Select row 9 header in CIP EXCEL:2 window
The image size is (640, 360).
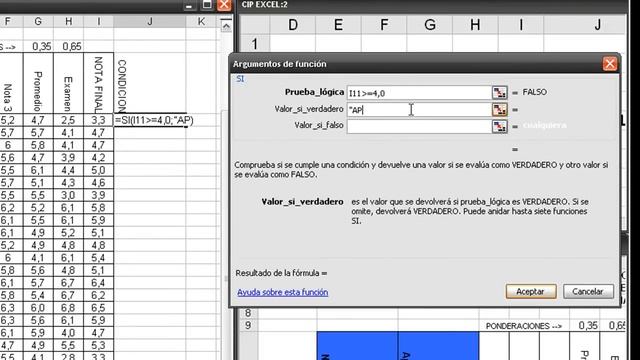point(248,326)
